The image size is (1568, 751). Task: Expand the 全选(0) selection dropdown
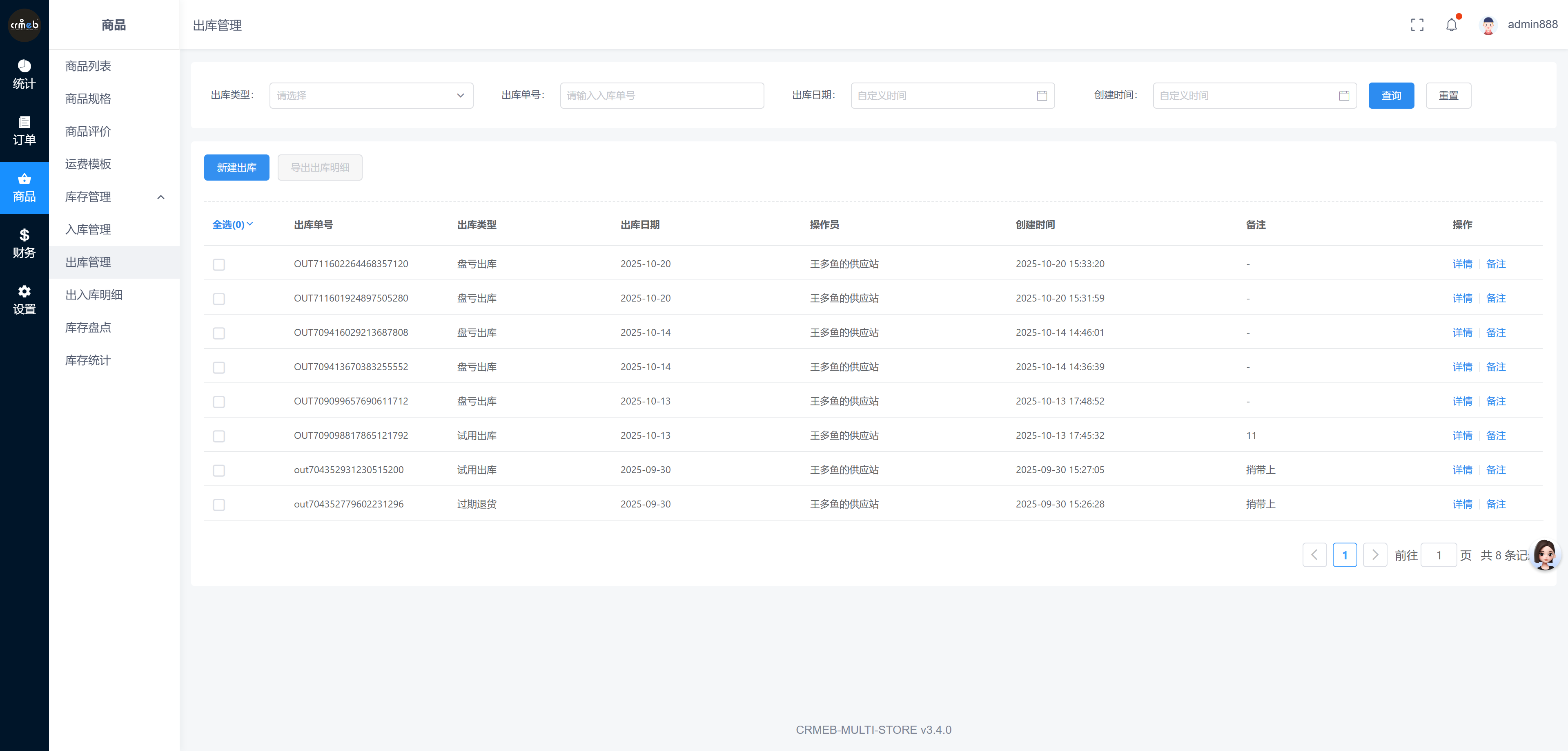[x=232, y=225]
